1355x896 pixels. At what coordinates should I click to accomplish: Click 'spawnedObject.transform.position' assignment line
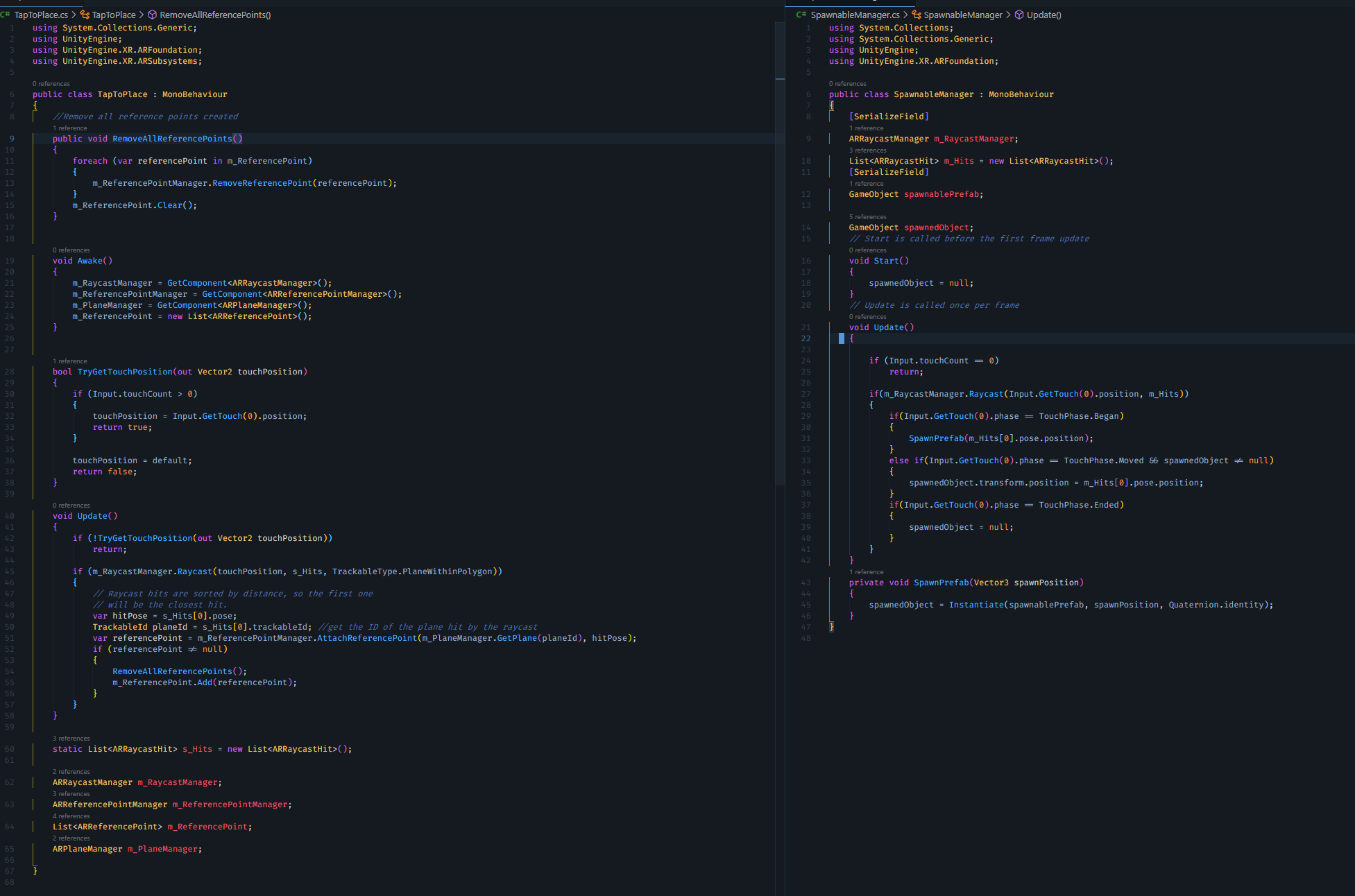click(1056, 483)
